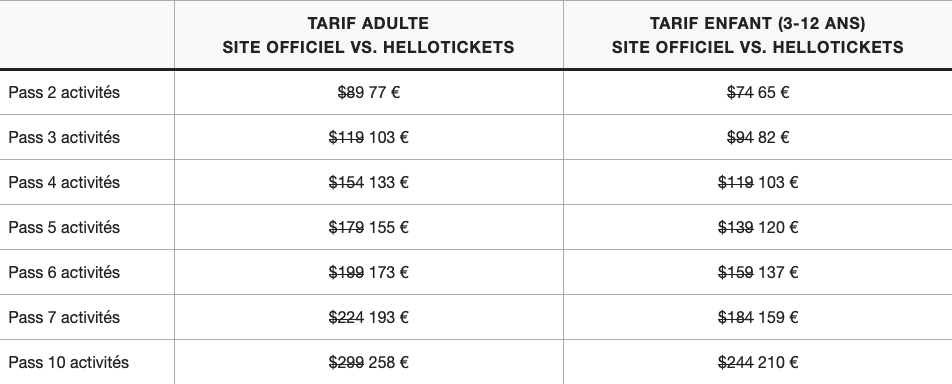
Task: Click the adult price $224 193 €
Action: coord(369,317)
